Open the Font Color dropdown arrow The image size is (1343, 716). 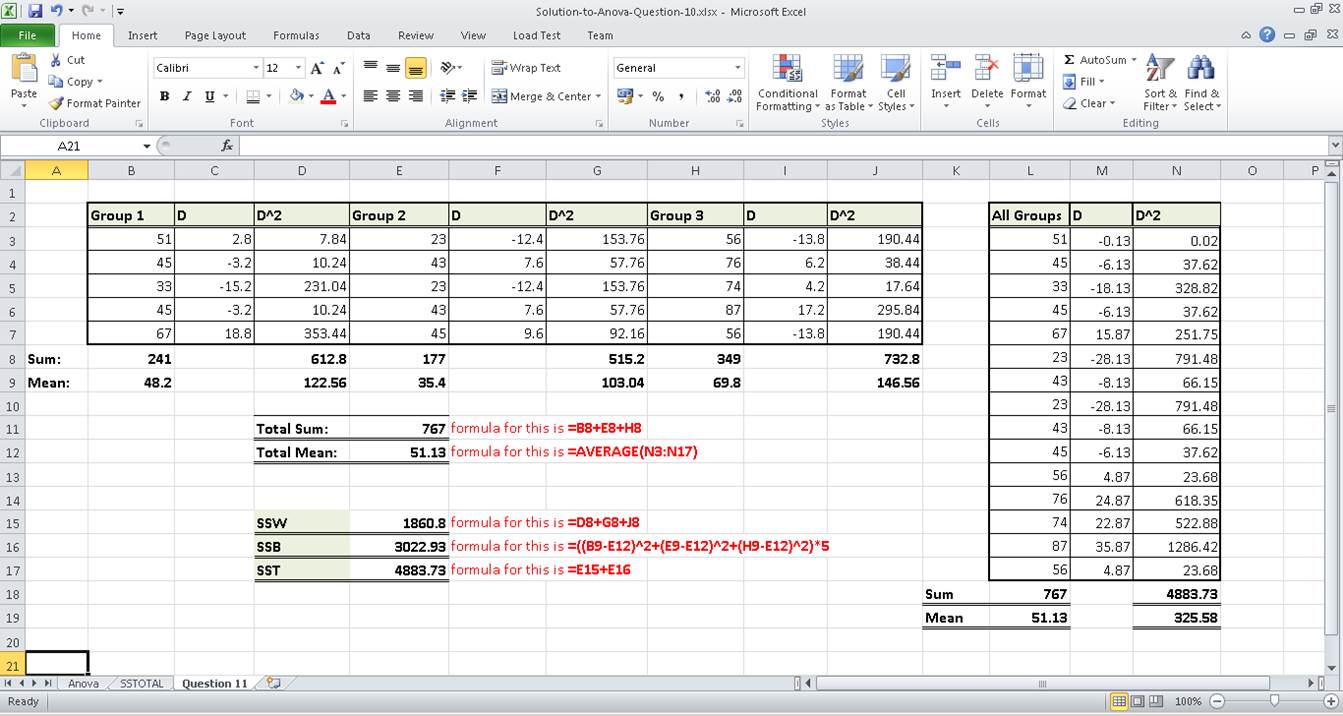pos(343,97)
